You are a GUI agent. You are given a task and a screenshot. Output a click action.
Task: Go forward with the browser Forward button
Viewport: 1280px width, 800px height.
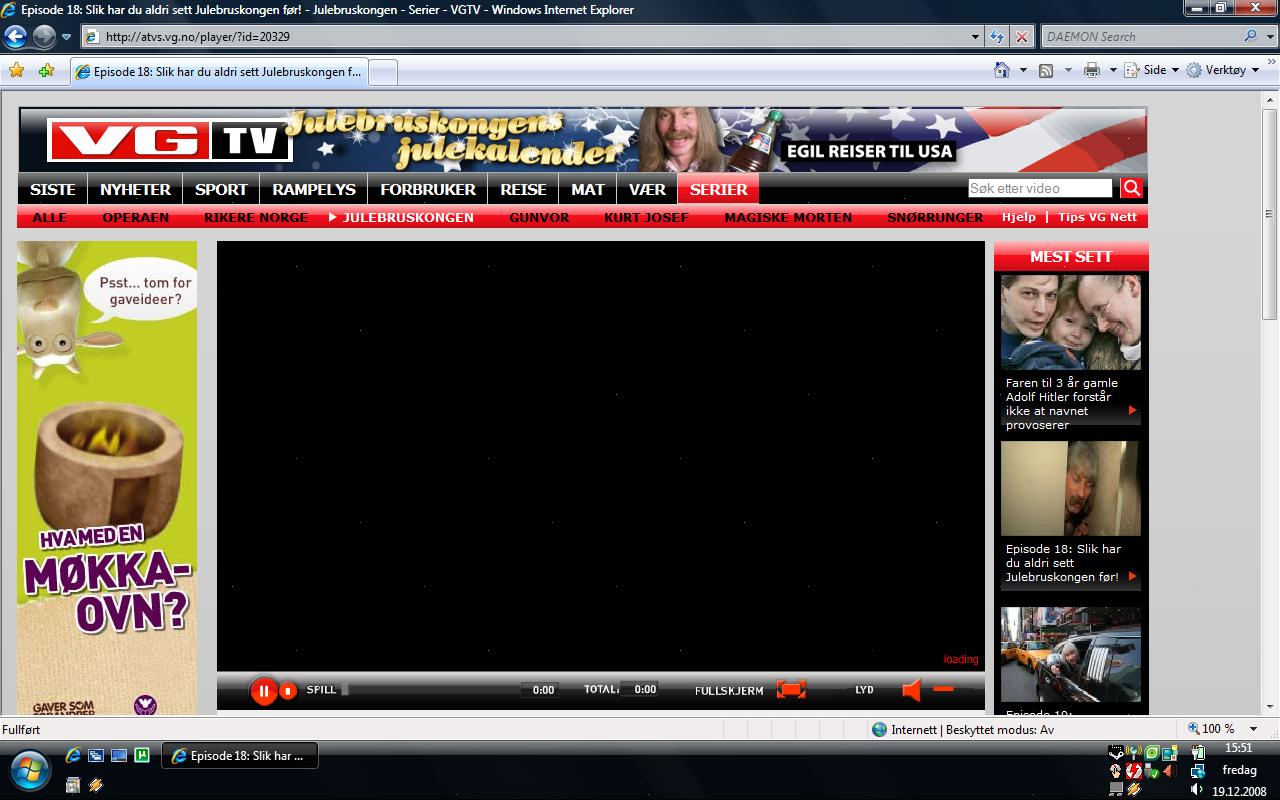44,37
